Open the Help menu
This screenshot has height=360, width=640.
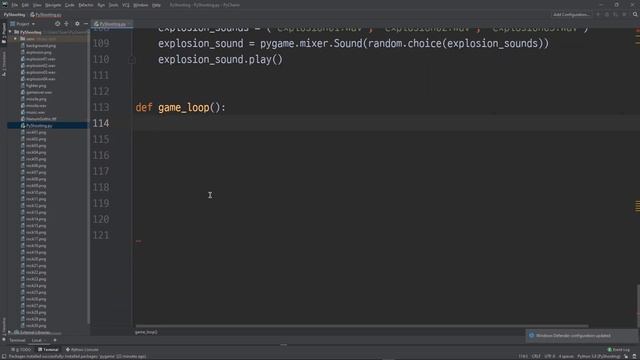point(156,5)
